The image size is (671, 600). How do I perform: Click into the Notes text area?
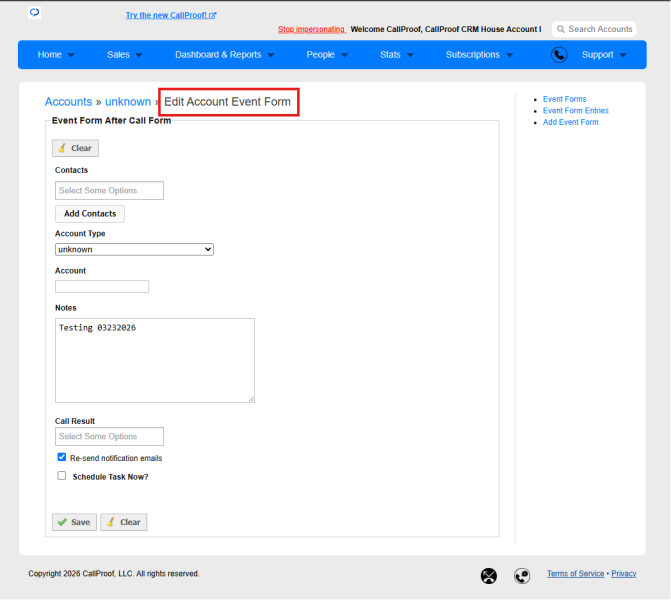pos(155,360)
